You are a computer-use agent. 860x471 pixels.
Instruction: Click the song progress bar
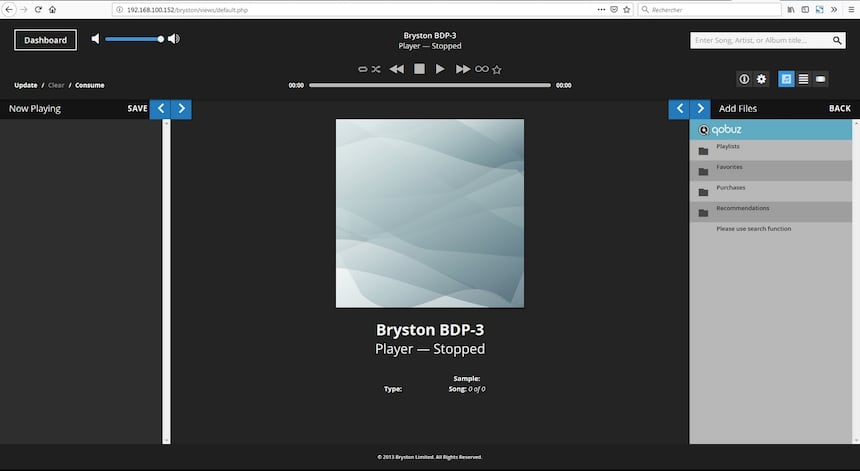pyautogui.click(x=429, y=85)
